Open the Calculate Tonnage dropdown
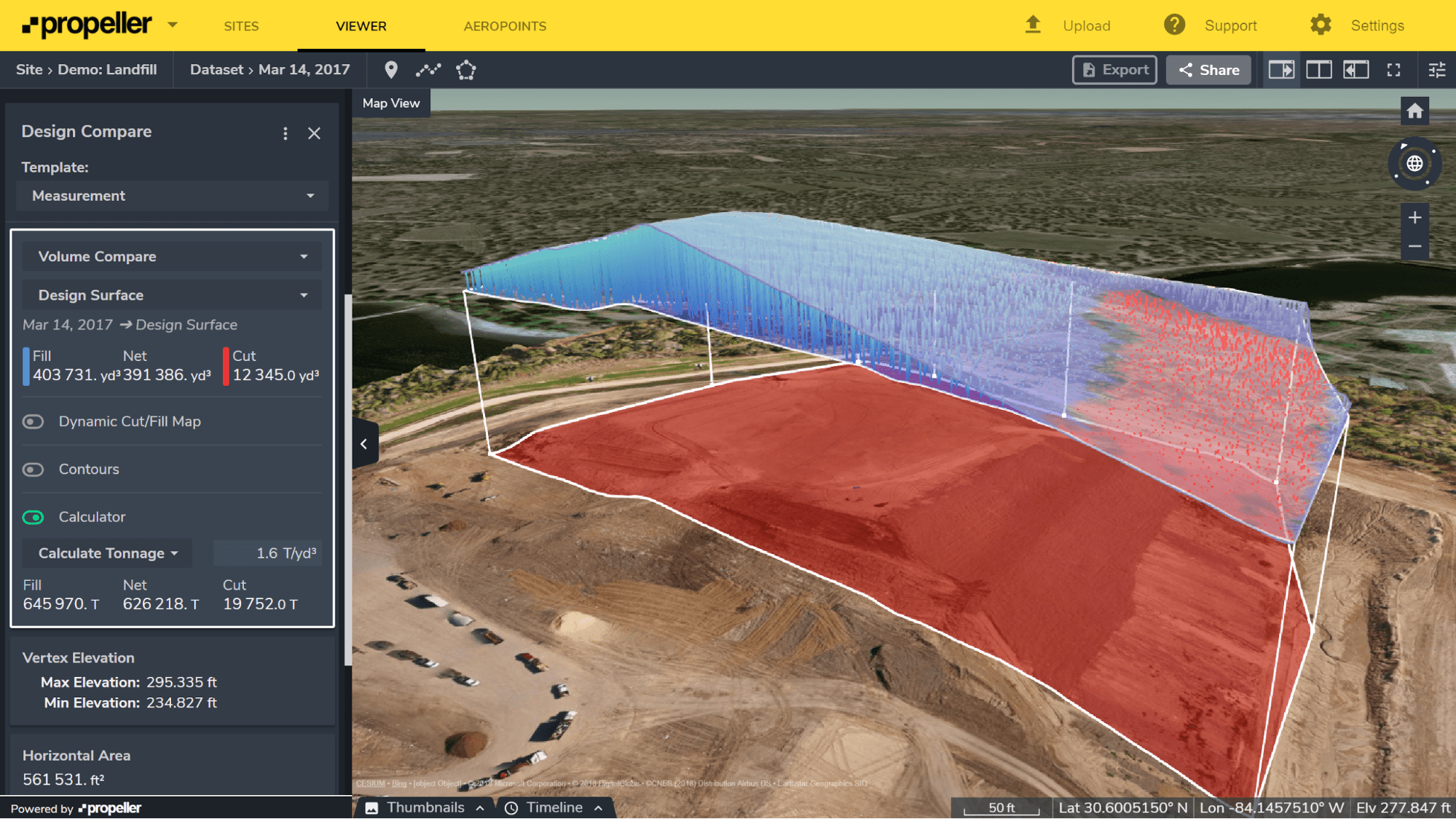Screen dimensions: 1456x819 click(x=106, y=553)
